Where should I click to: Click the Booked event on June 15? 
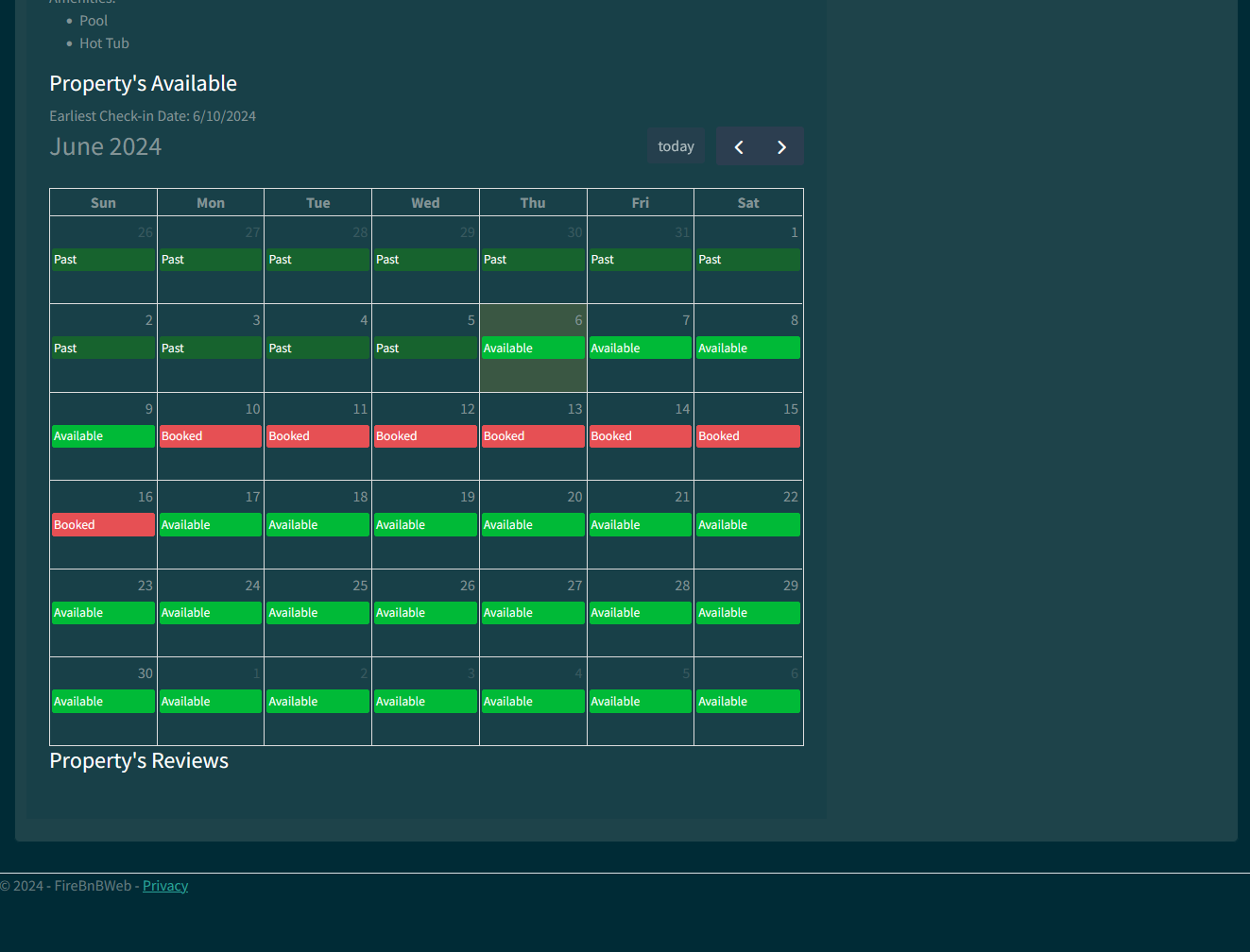pyautogui.click(x=748, y=436)
